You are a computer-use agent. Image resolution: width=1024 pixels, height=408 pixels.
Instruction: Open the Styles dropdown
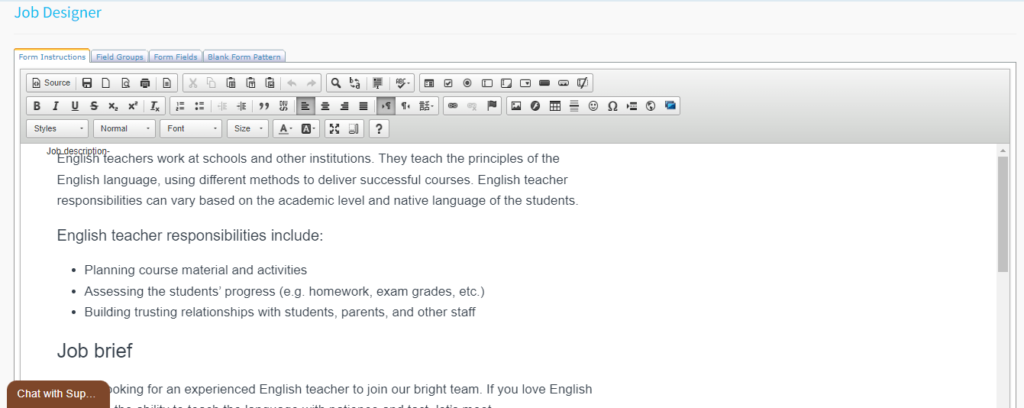tap(58, 129)
